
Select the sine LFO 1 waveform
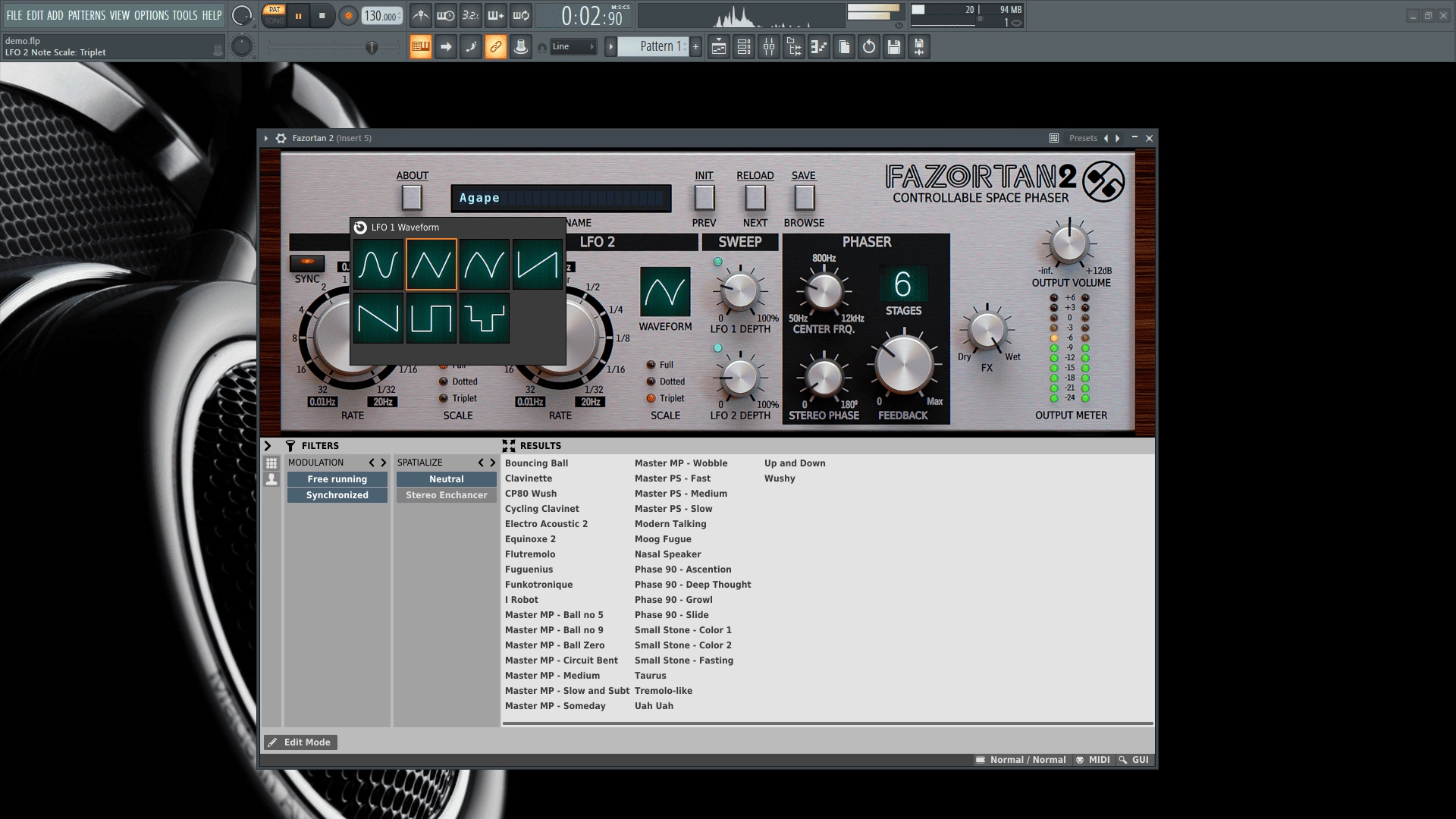coord(378,265)
